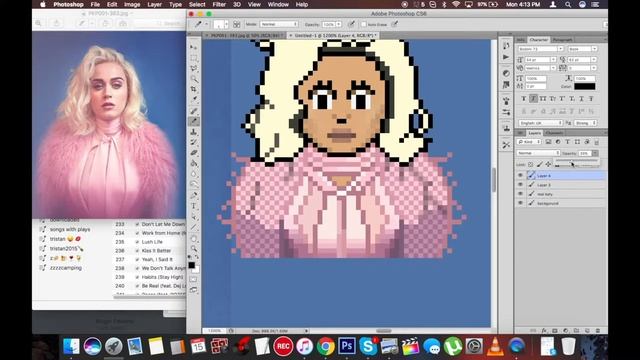The image size is (640, 360).
Task: Select the Type tool
Action: (x=193, y=206)
